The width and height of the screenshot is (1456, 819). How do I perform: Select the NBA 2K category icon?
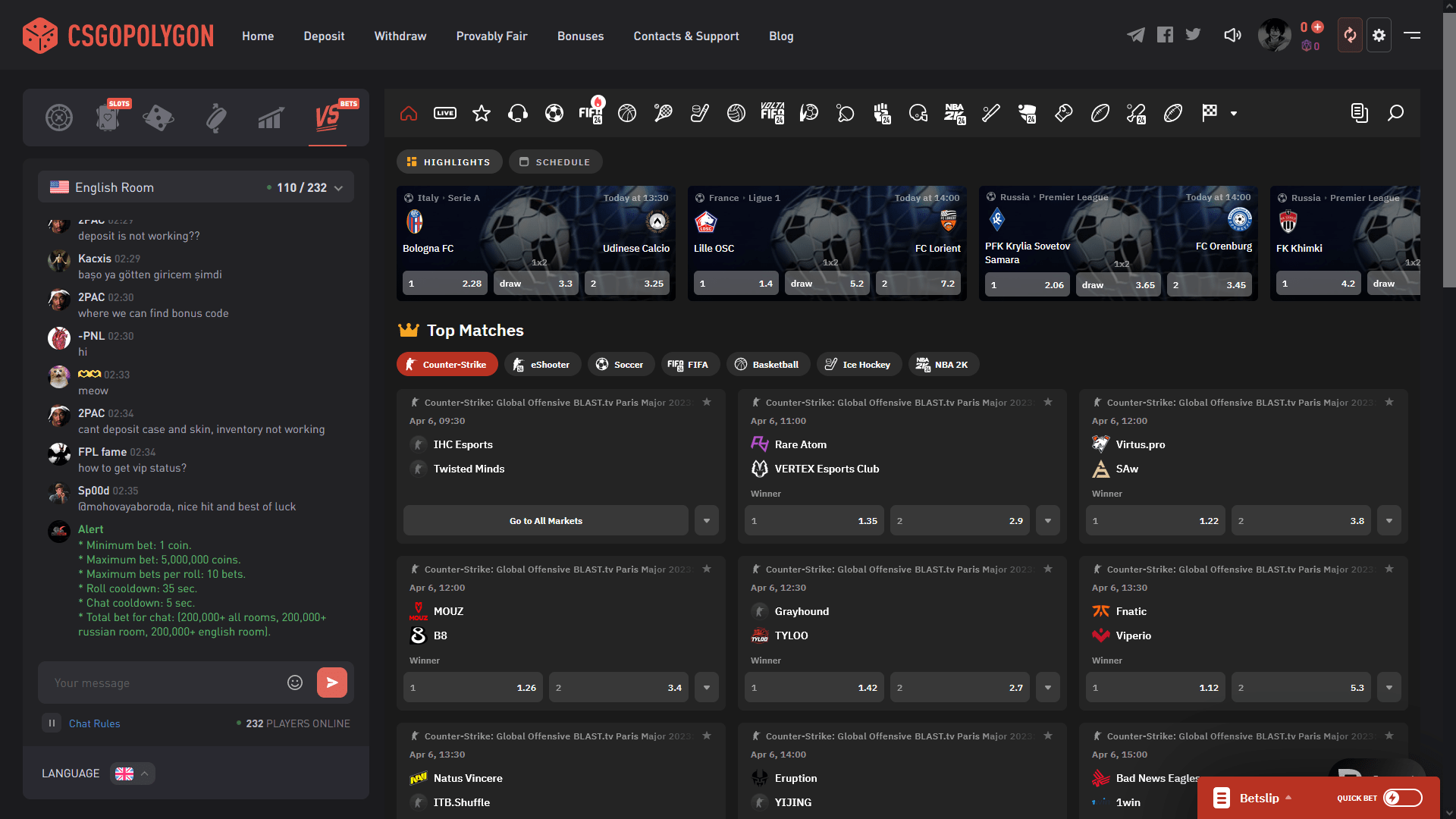pyautogui.click(x=955, y=113)
